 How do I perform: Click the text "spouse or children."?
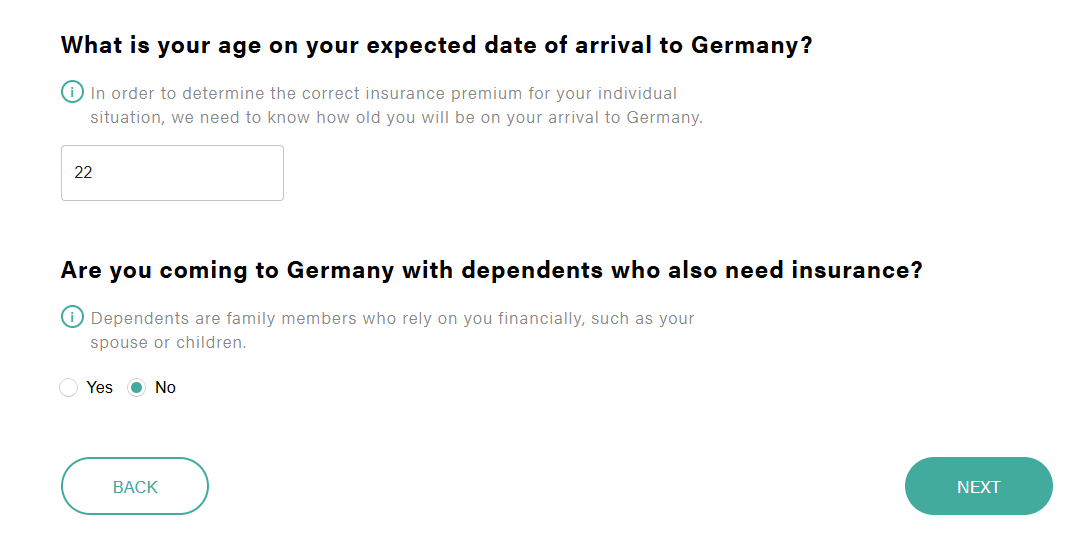pos(168,343)
